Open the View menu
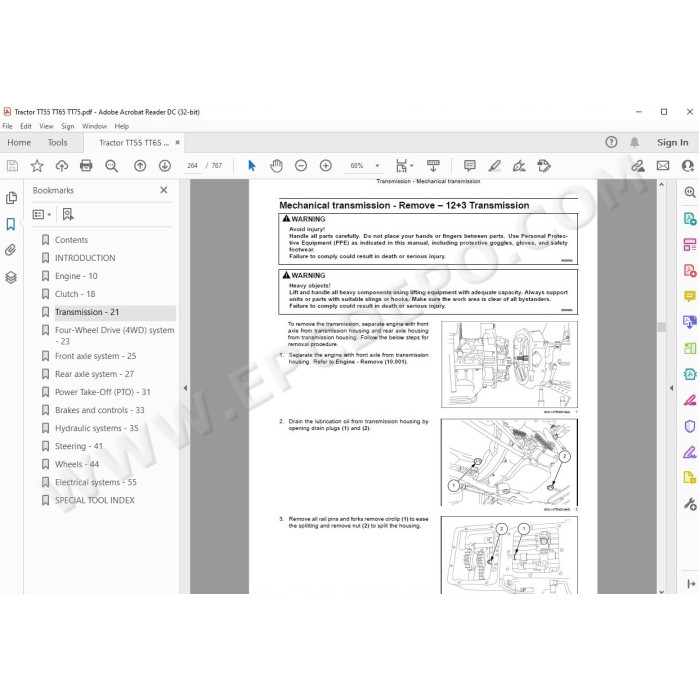This screenshot has width=700, height=700. [46, 126]
